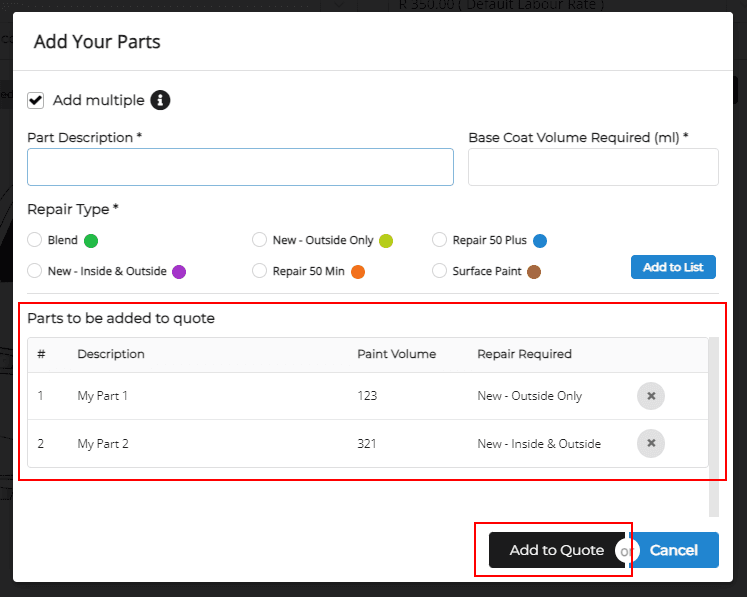Click the purple New - Inside & Outside dot
747x597 pixels.
click(x=179, y=272)
